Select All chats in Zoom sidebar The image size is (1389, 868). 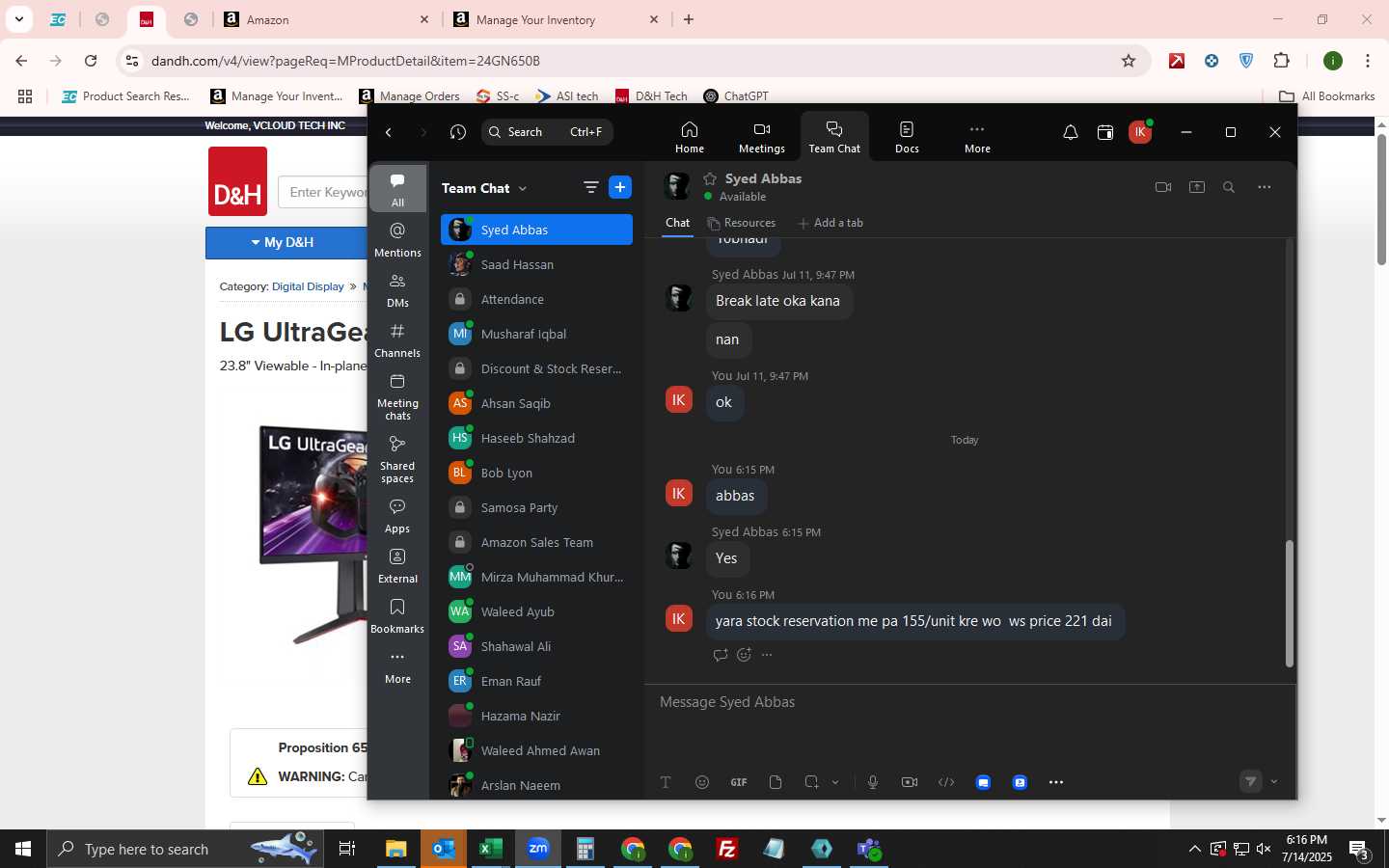coord(397,189)
